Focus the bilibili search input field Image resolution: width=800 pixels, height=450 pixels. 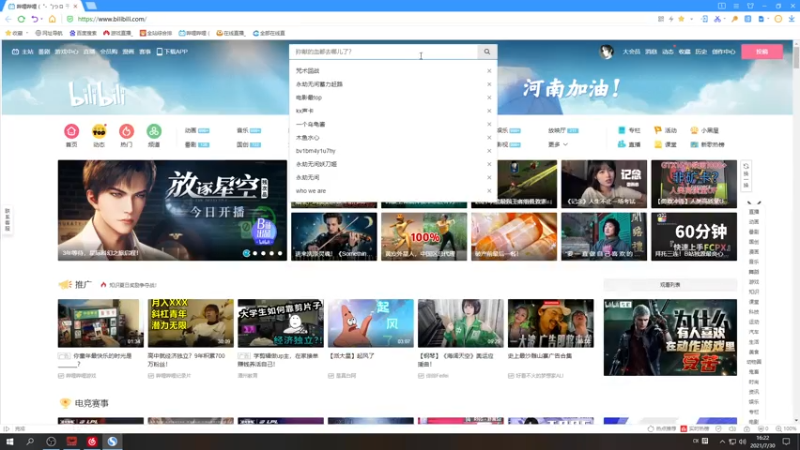pyautogui.click(x=384, y=52)
